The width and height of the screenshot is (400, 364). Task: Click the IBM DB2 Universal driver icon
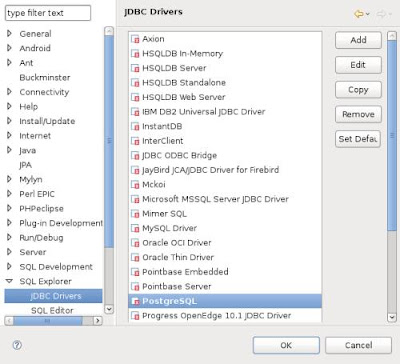coord(135,112)
